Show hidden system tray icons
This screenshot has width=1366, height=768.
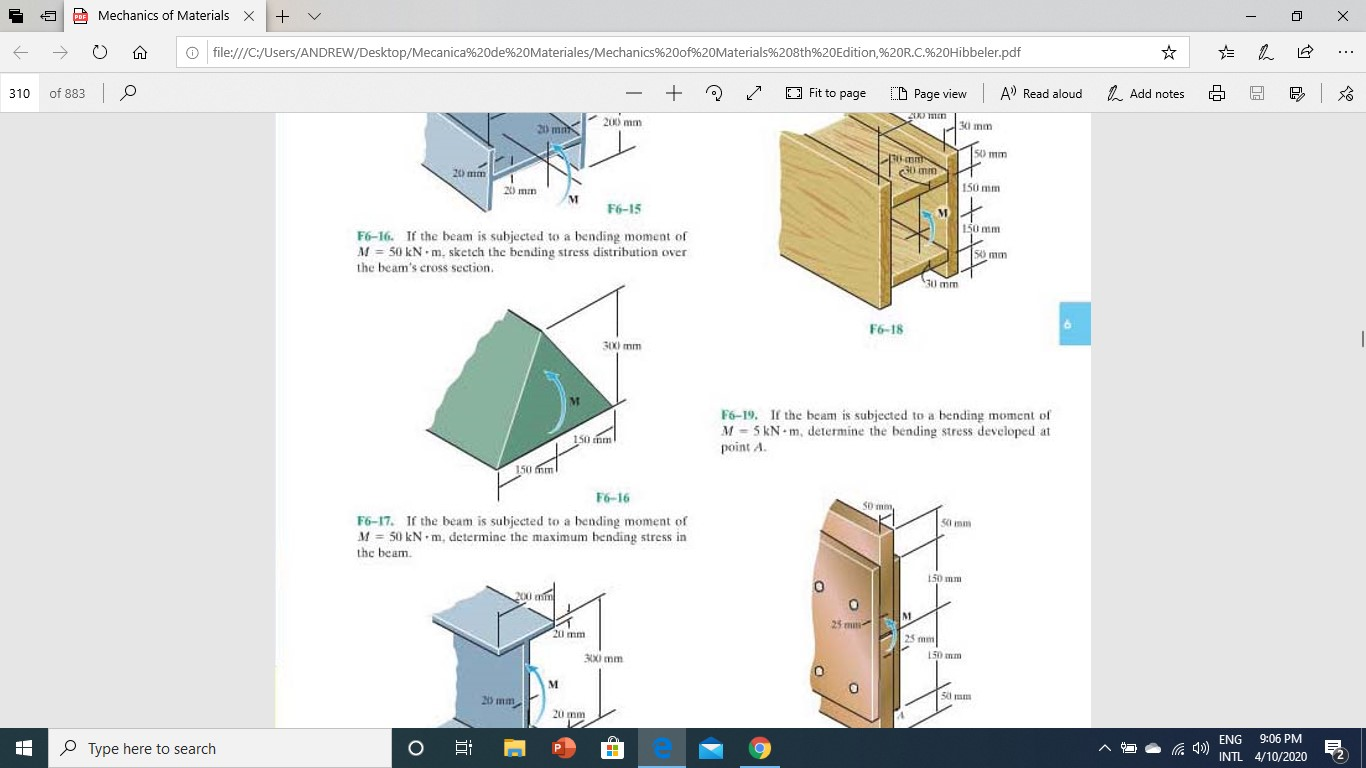(1105, 748)
